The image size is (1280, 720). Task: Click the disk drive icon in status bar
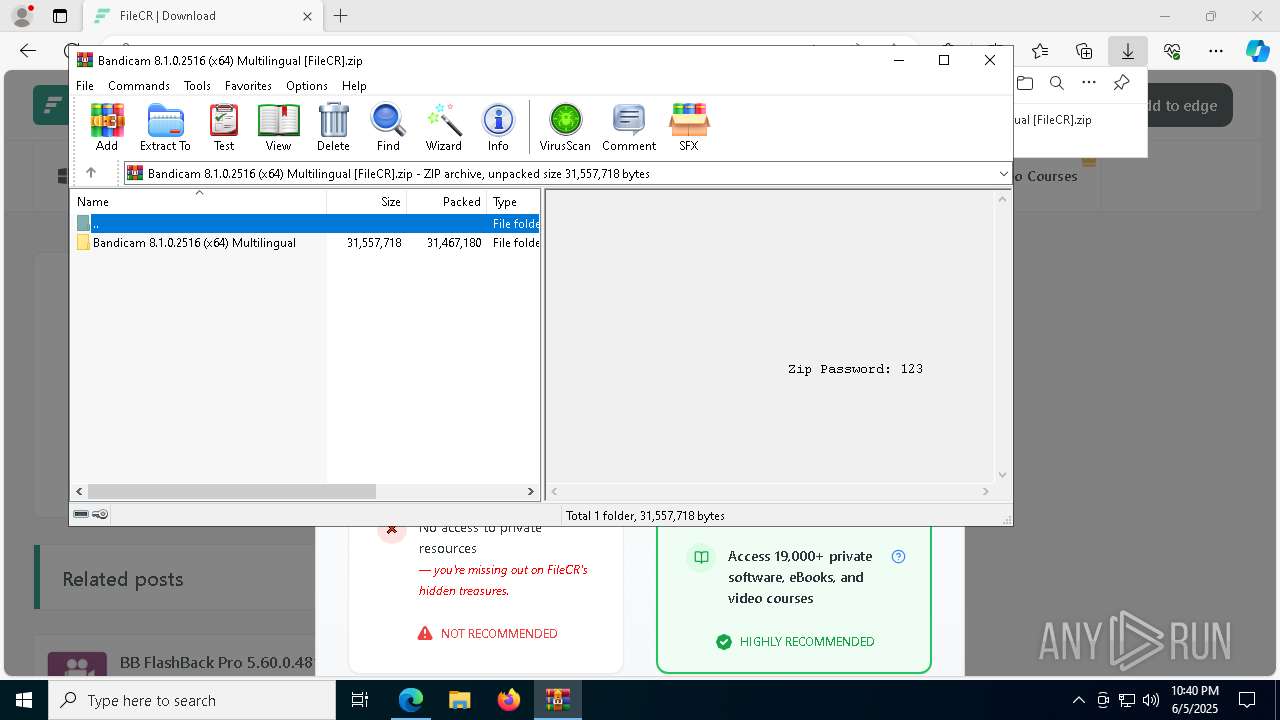[81, 514]
